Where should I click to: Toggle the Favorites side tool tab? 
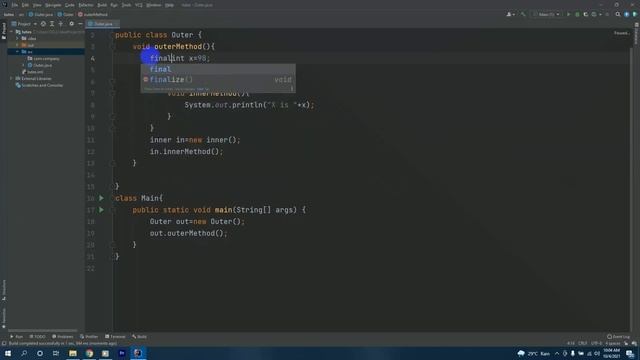pyautogui.click(x=4, y=318)
